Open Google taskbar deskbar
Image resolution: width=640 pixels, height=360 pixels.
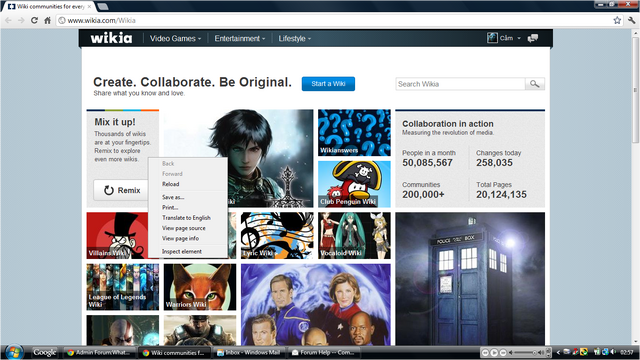point(44,352)
